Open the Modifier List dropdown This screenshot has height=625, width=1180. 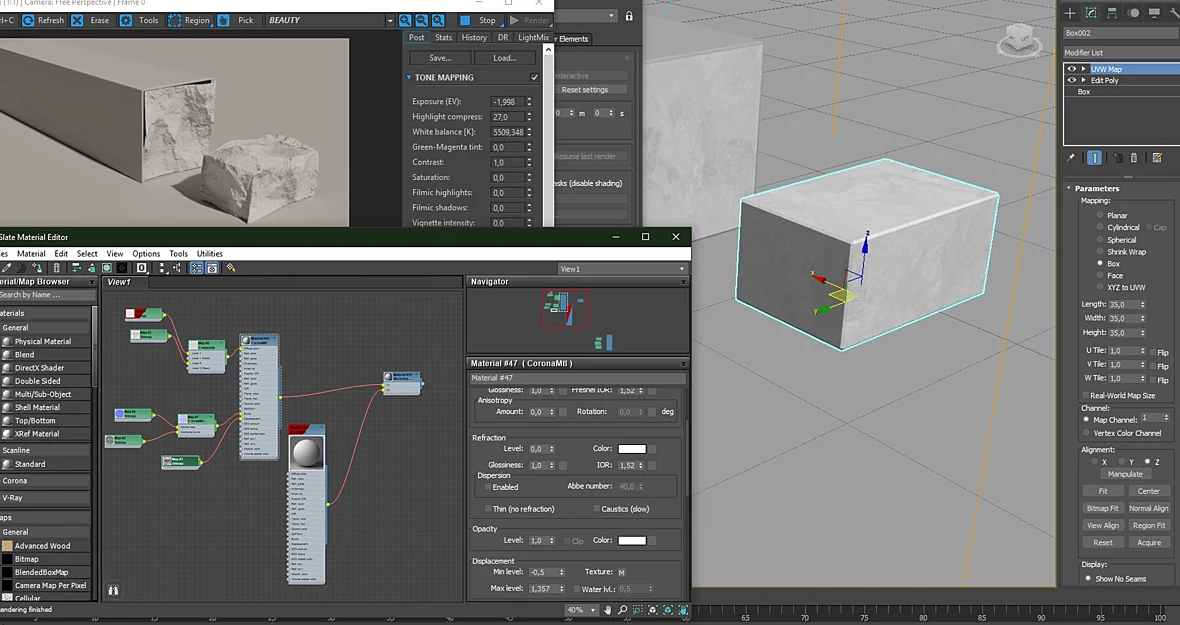click(x=1121, y=53)
